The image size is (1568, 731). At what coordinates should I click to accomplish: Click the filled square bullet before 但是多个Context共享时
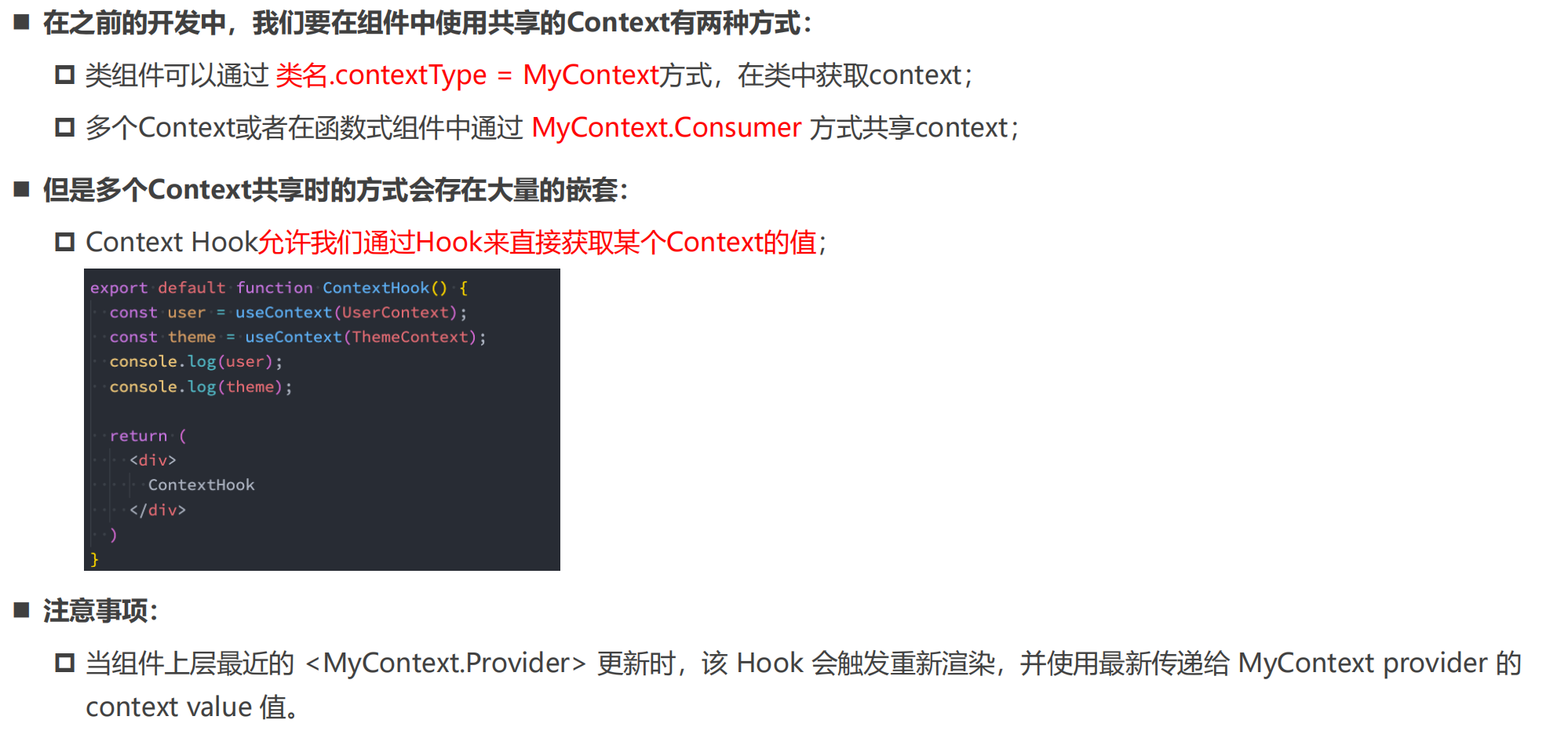coord(22,188)
